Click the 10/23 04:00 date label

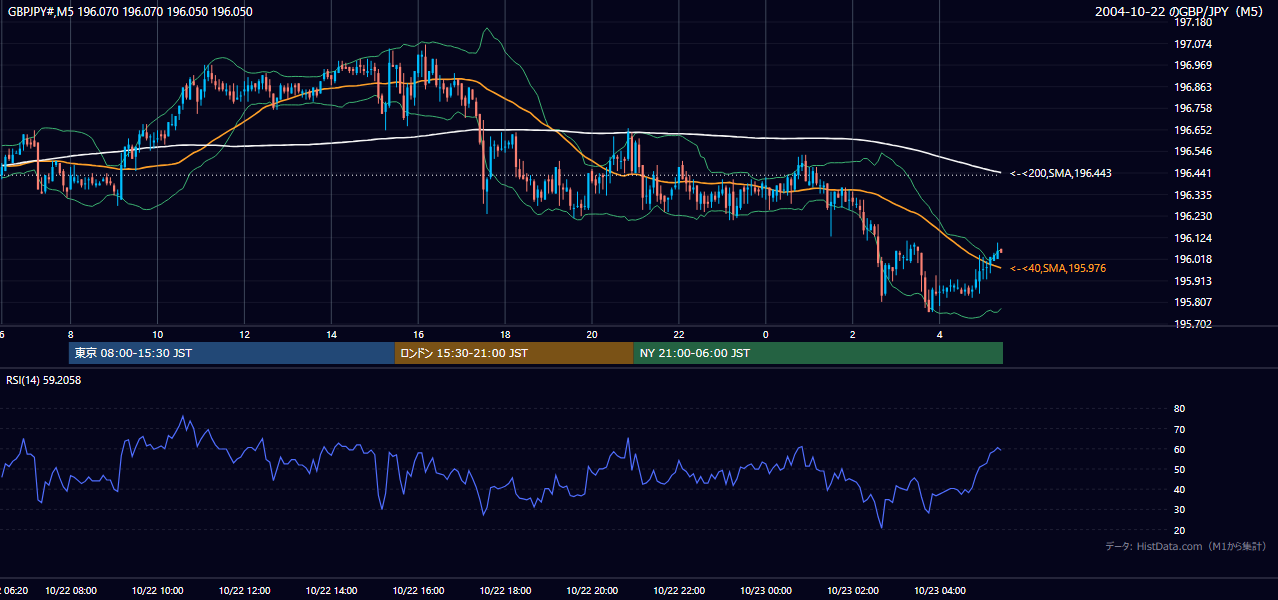[x=940, y=590]
